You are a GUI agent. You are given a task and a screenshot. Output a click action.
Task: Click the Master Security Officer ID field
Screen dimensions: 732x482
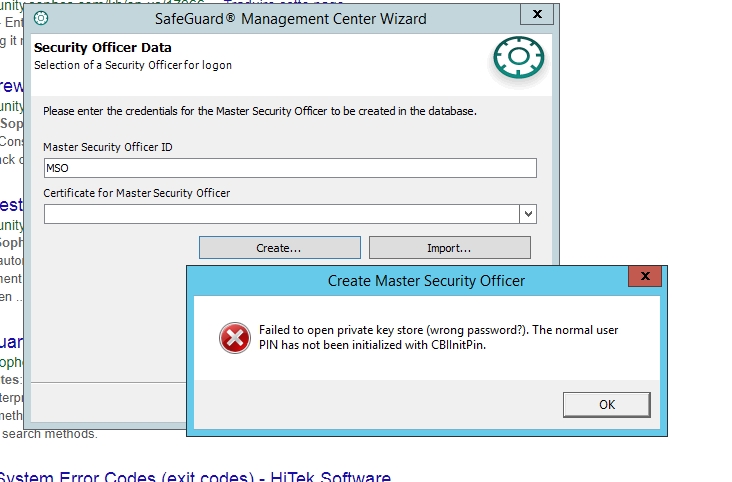[x=290, y=168]
